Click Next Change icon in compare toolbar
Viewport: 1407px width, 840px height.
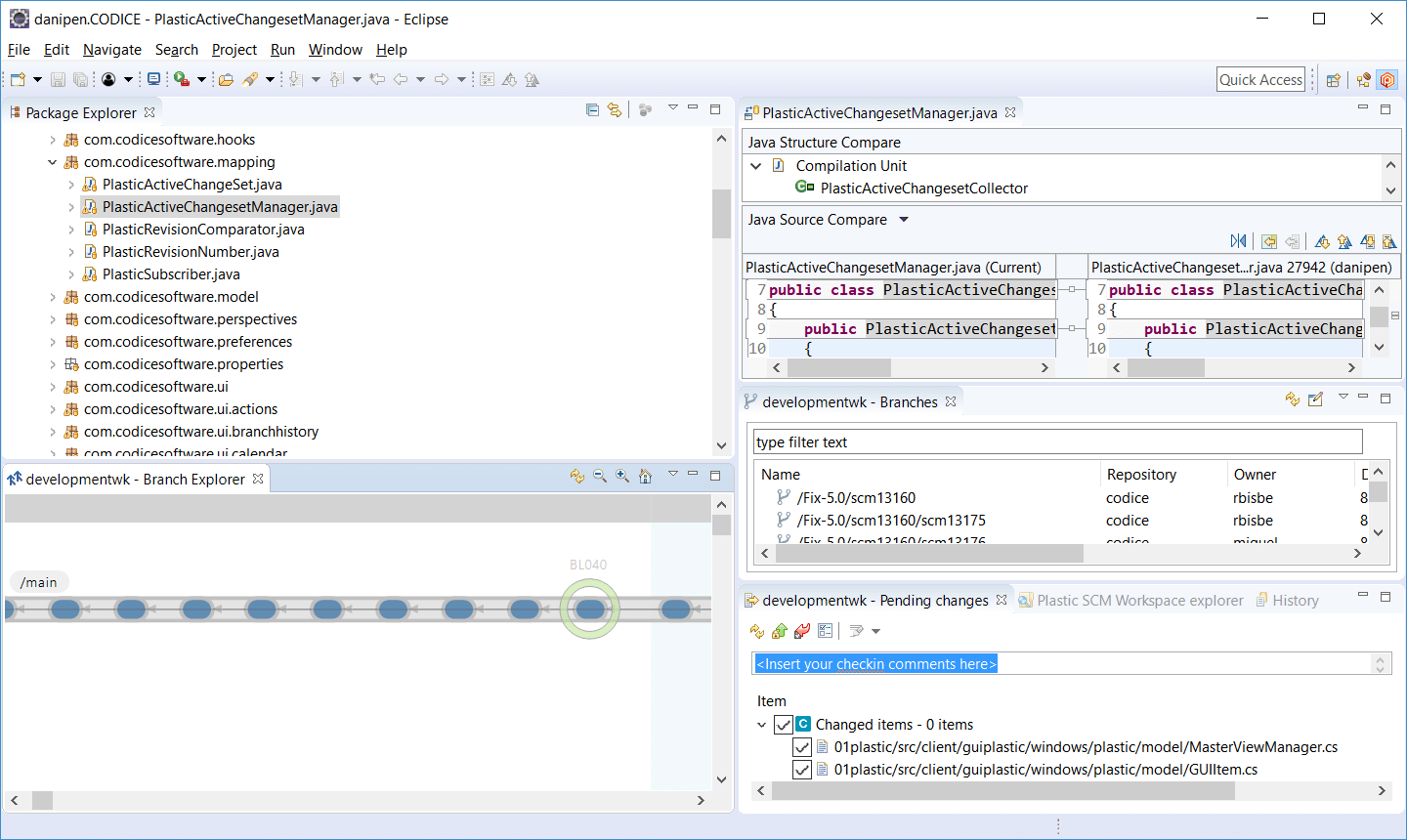point(1367,241)
